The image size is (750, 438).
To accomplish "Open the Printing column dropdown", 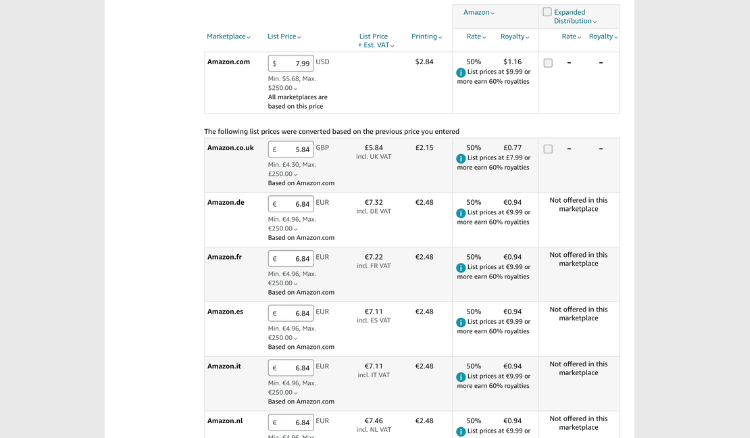I will (x=427, y=36).
